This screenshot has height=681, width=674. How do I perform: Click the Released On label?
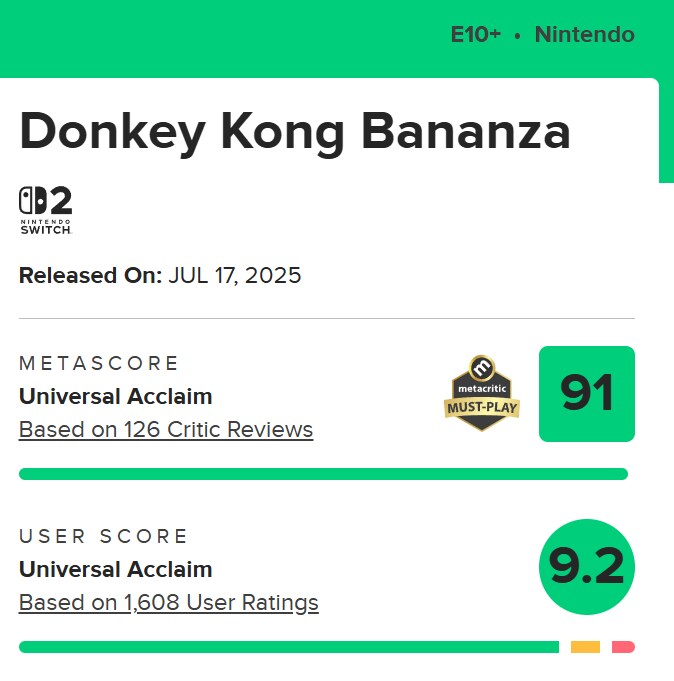(x=90, y=275)
